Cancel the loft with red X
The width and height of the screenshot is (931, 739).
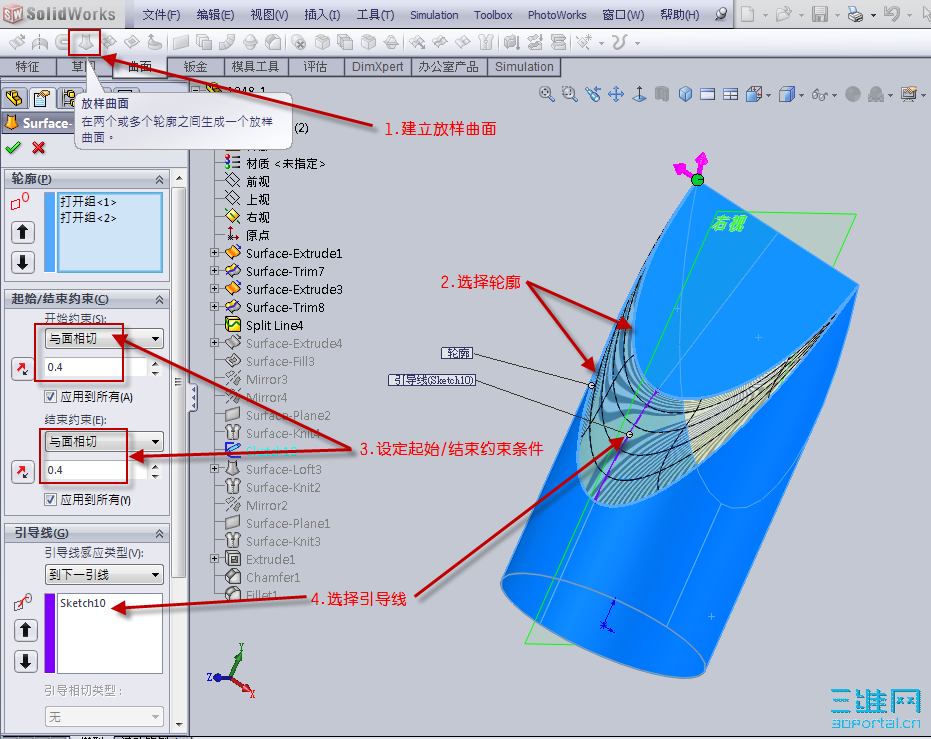click(x=39, y=147)
